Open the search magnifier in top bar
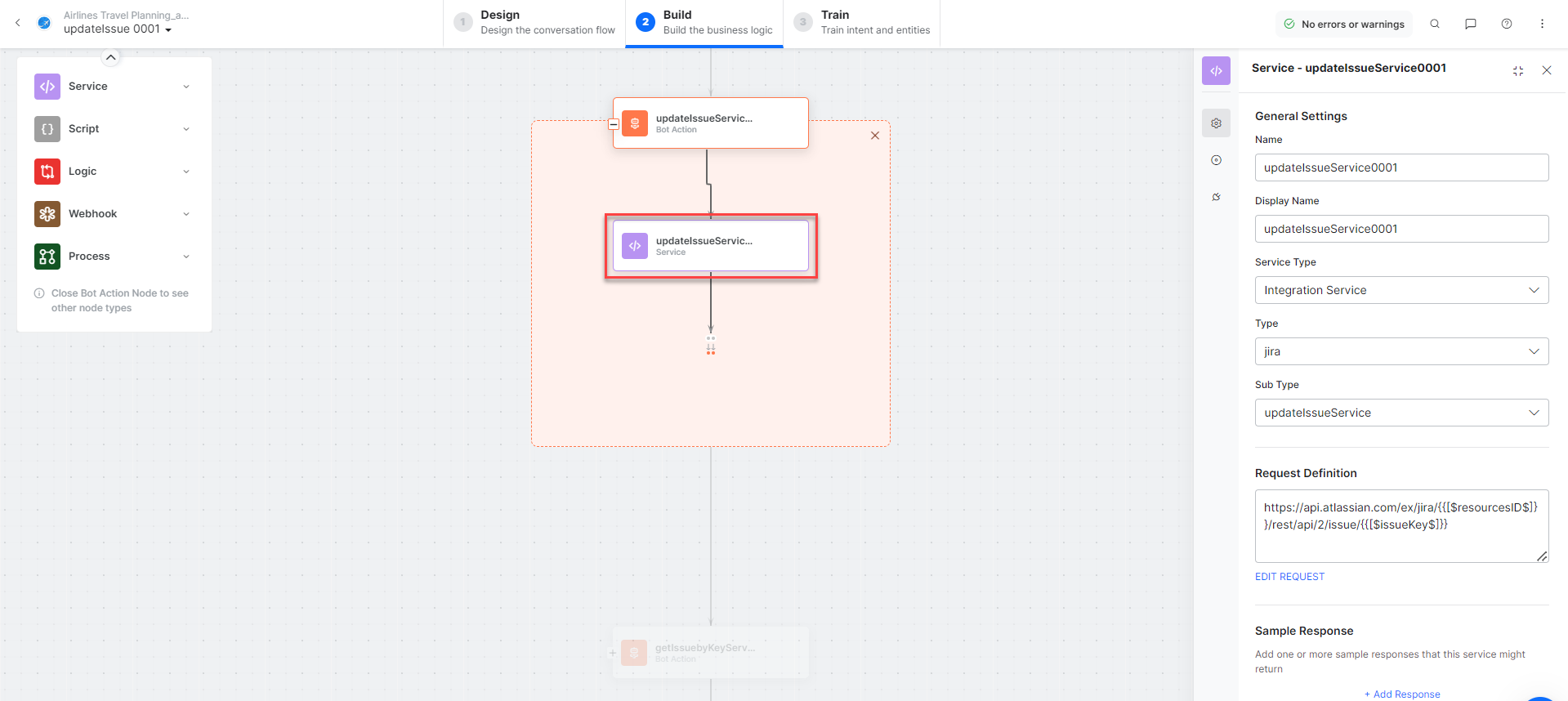Viewport: 1568px width, 701px height. click(x=1435, y=24)
